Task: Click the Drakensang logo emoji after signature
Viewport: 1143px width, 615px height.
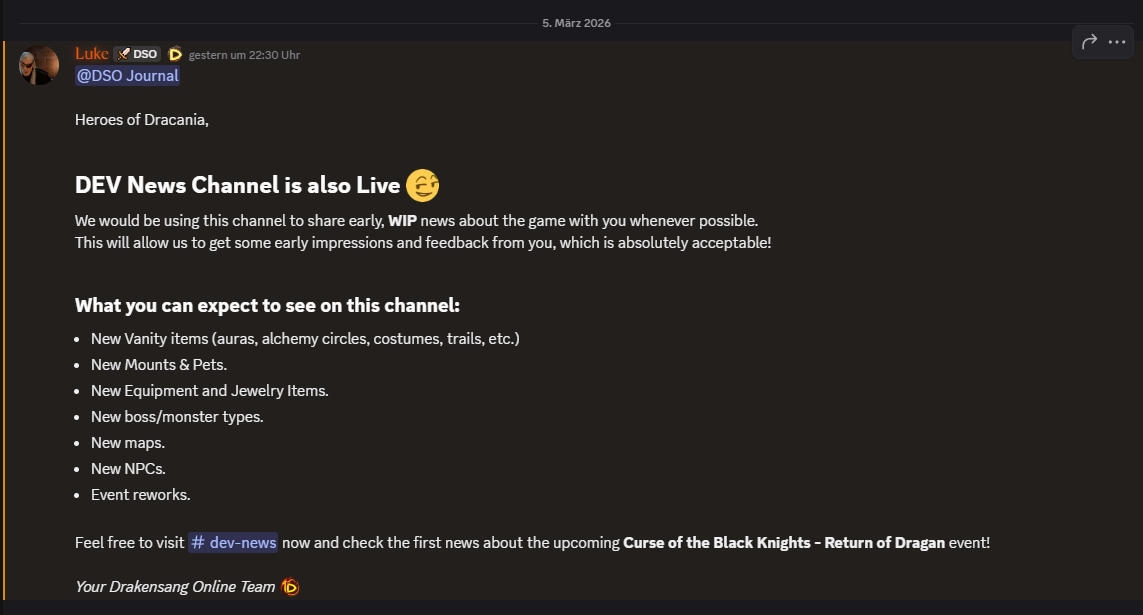Action: pyautogui.click(x=290, y=587)
